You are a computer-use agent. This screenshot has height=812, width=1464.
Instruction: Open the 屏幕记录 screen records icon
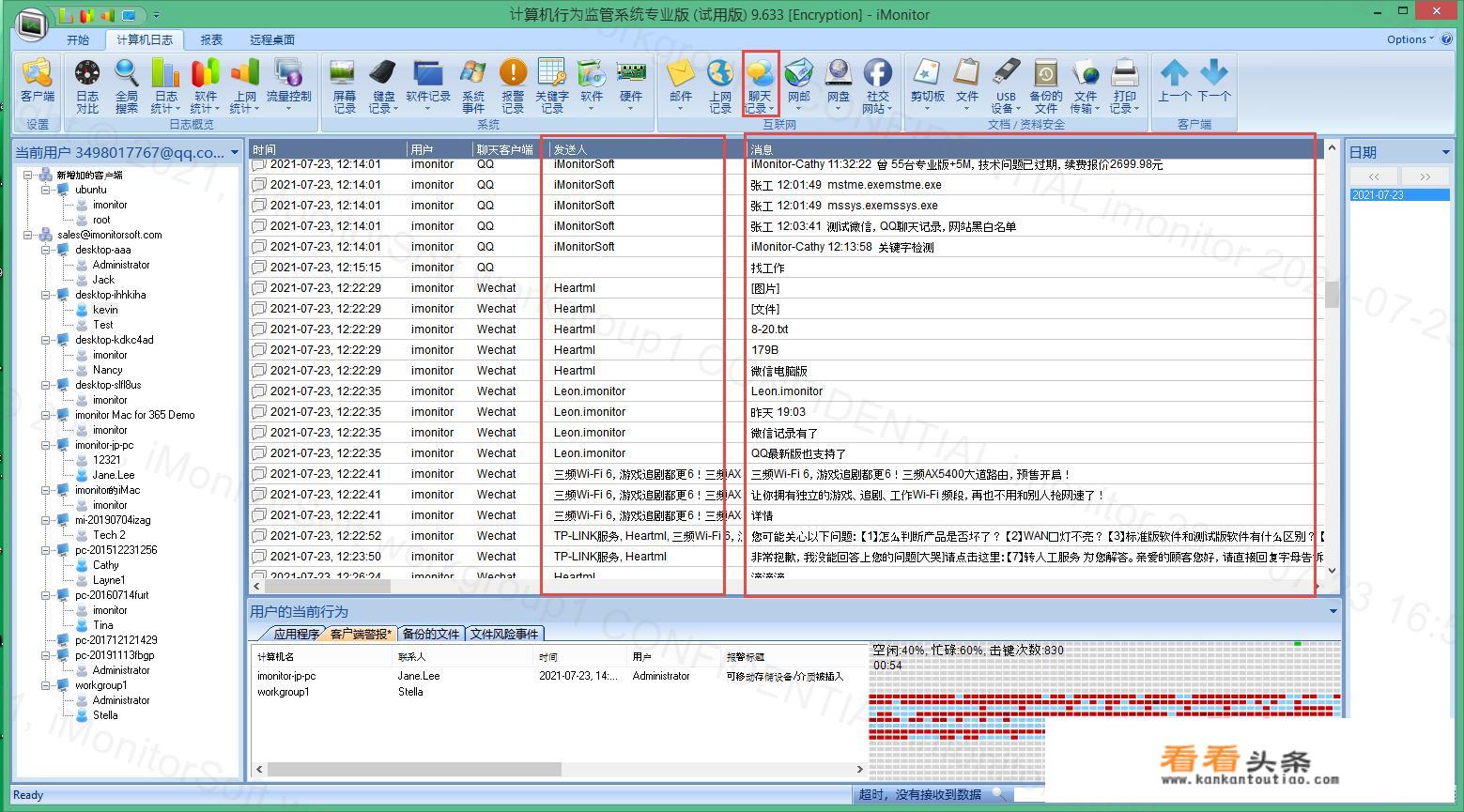coord(344,85)
